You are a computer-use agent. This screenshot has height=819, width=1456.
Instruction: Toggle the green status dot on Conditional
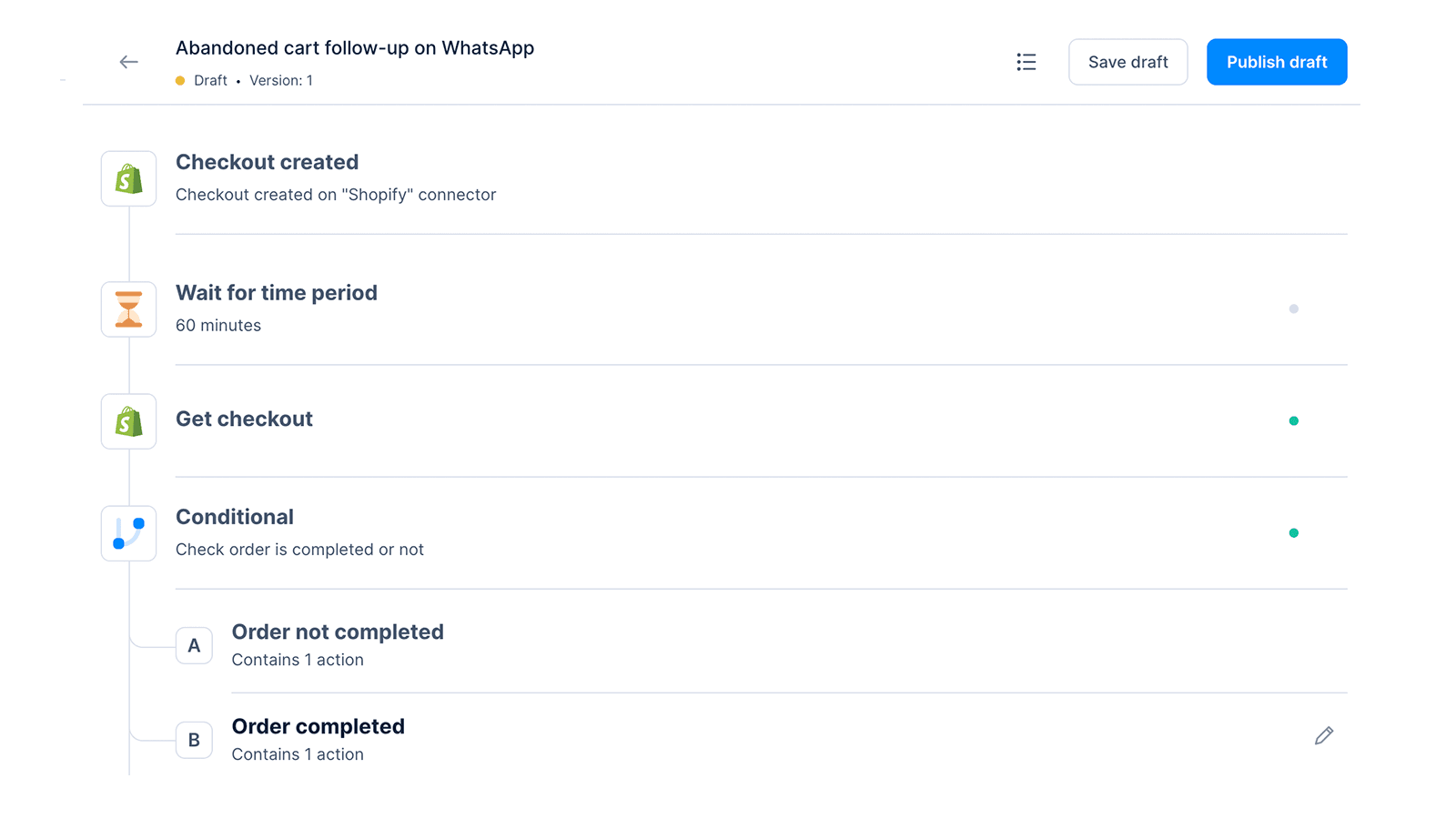(x=1293, y=532)
